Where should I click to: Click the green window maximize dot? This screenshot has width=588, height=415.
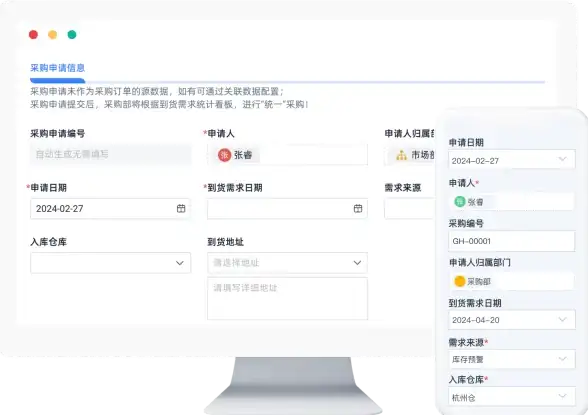[72, 34]
